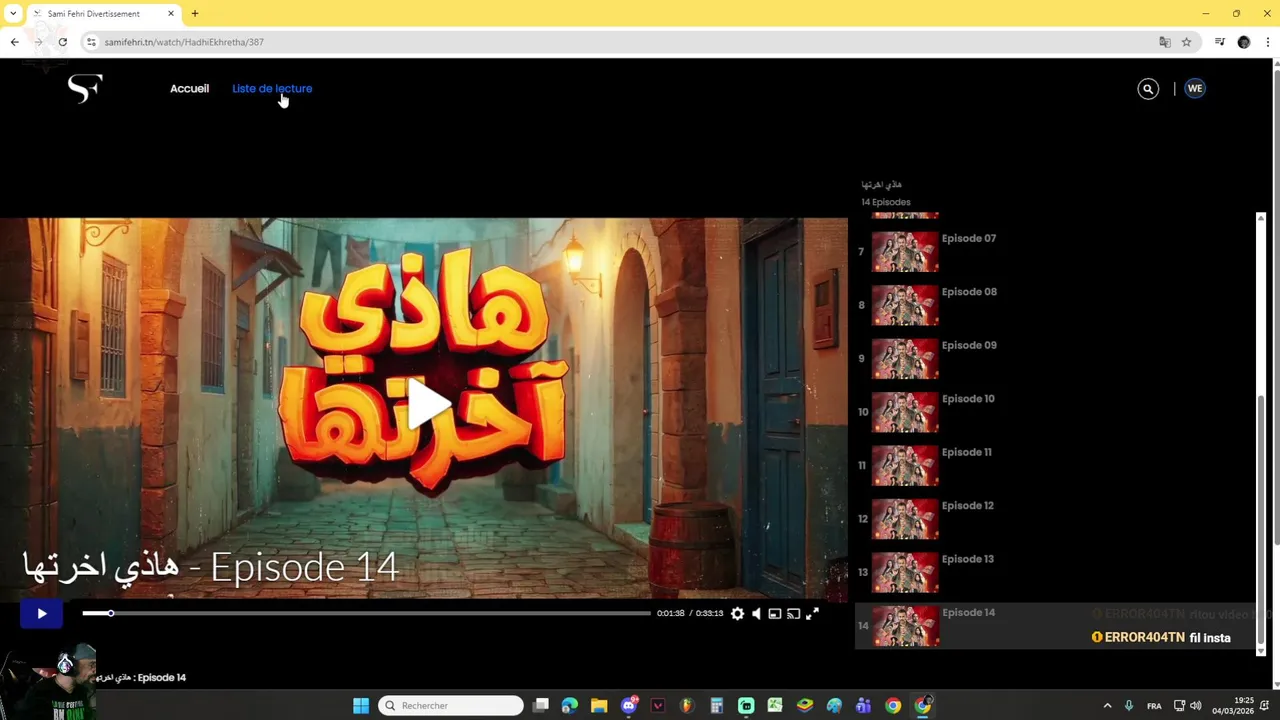This screenshot has width=1280, height=720.
Task: Click Episode 14 thumbnail image
Action: coord(905,626)
